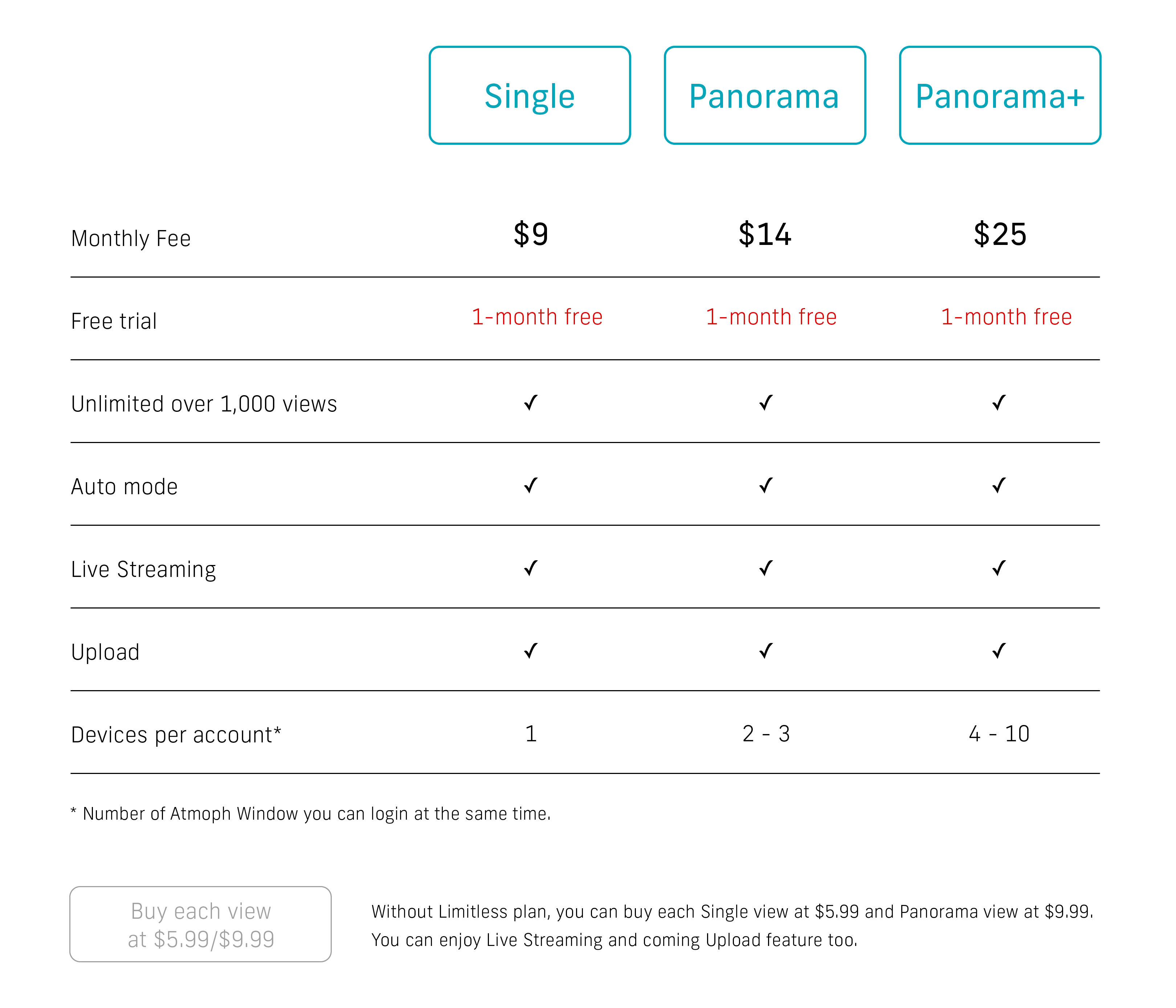Click the Panorama Unlimited views checkmark
Screen dimensions: 1176x1008
[765, 403]
